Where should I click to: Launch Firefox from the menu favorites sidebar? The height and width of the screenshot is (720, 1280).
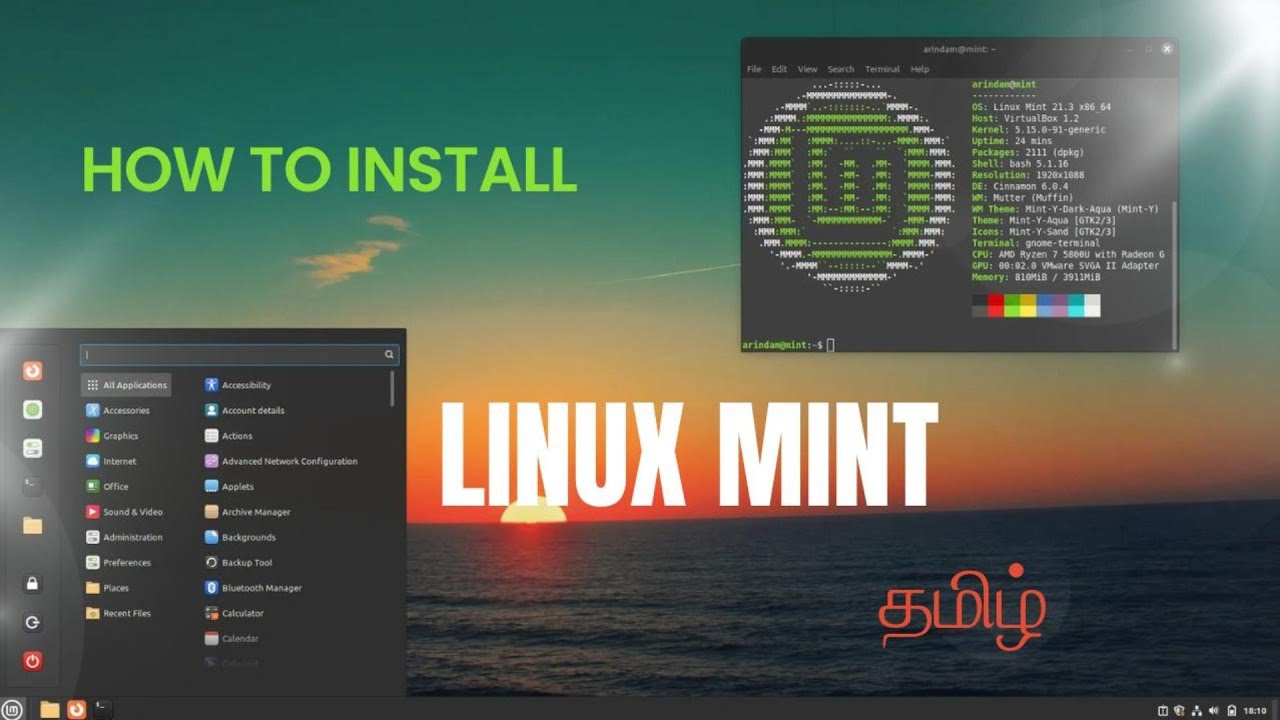pyautogui.click(x=33, y=371)
